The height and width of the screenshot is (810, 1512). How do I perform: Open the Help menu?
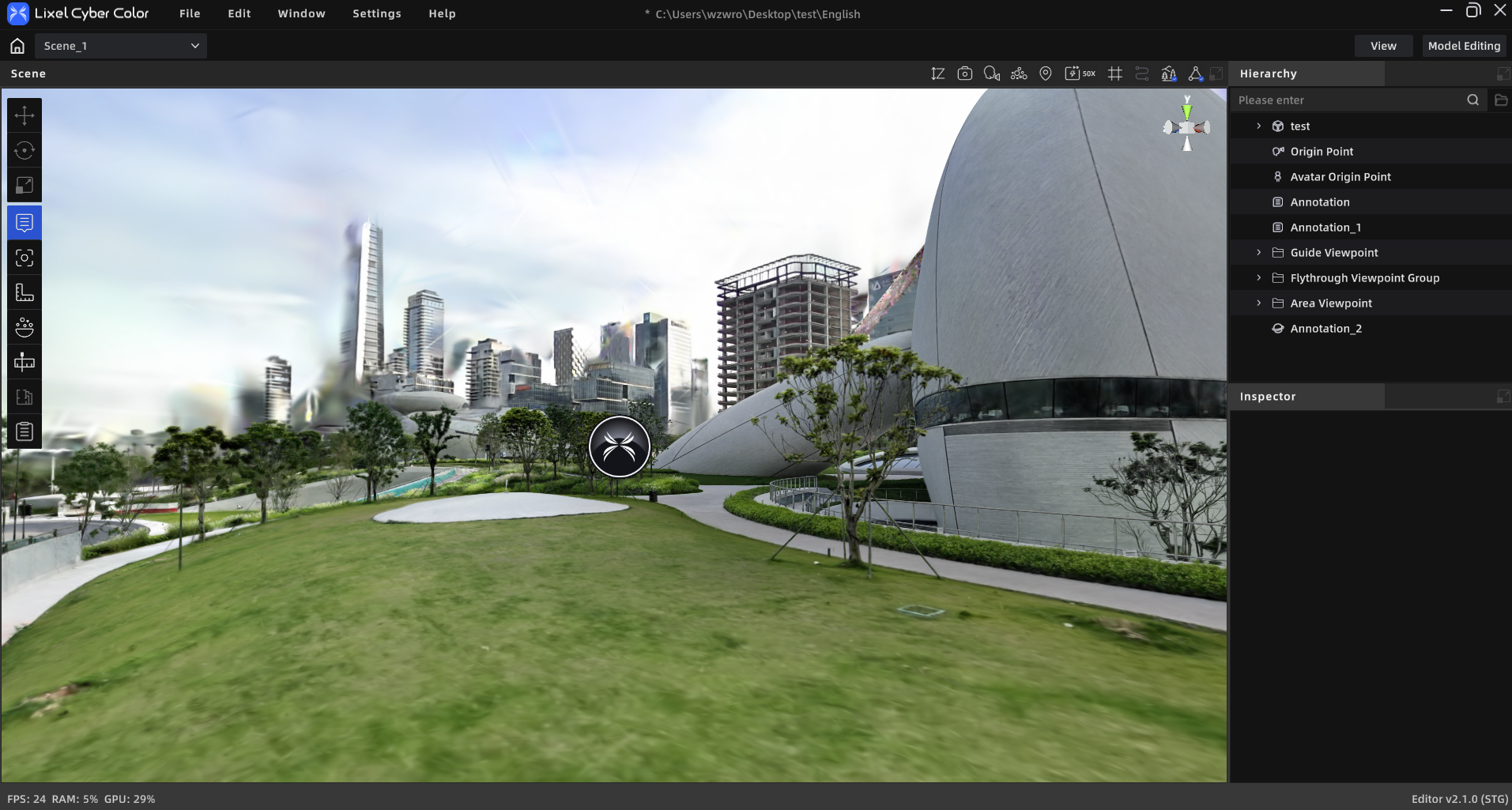(x=442, y=13)
